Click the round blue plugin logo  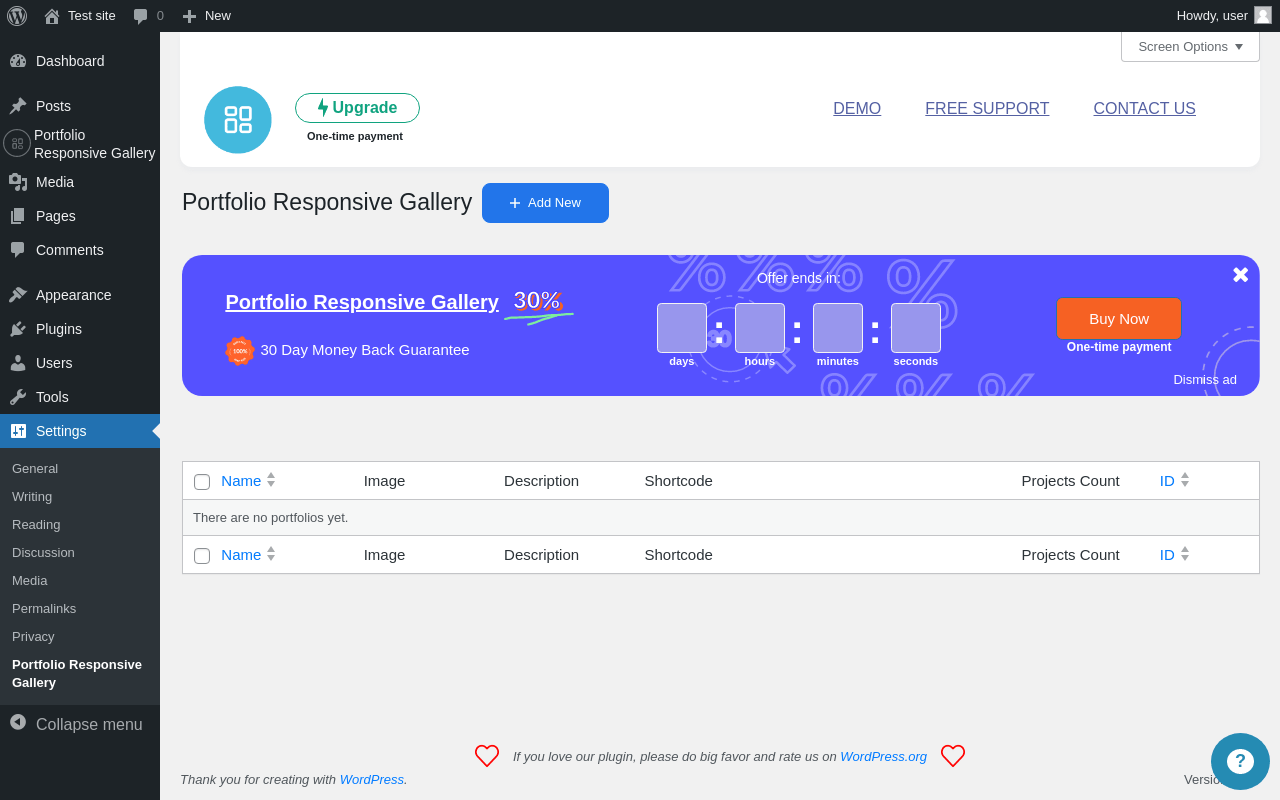click(238, 120)
